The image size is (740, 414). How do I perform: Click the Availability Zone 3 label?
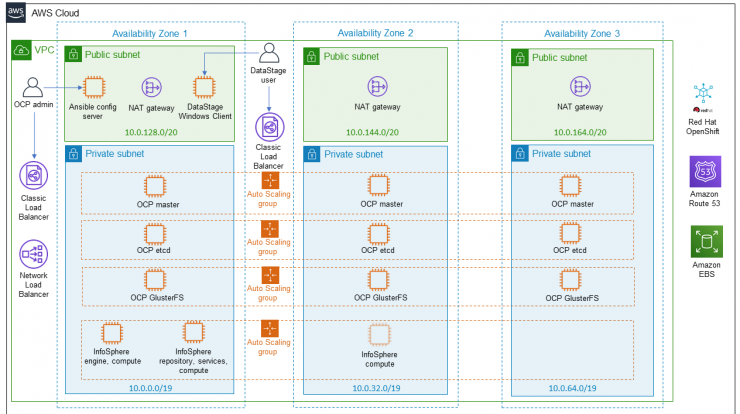point(582,34)
